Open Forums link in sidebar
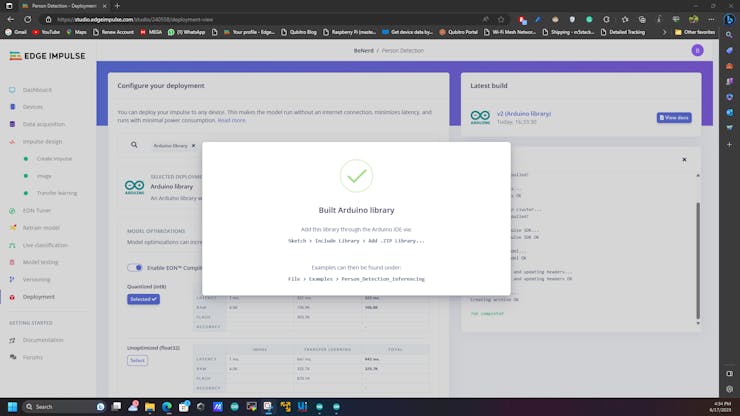This screenshot has width=740, height=416. pos(33,357)
